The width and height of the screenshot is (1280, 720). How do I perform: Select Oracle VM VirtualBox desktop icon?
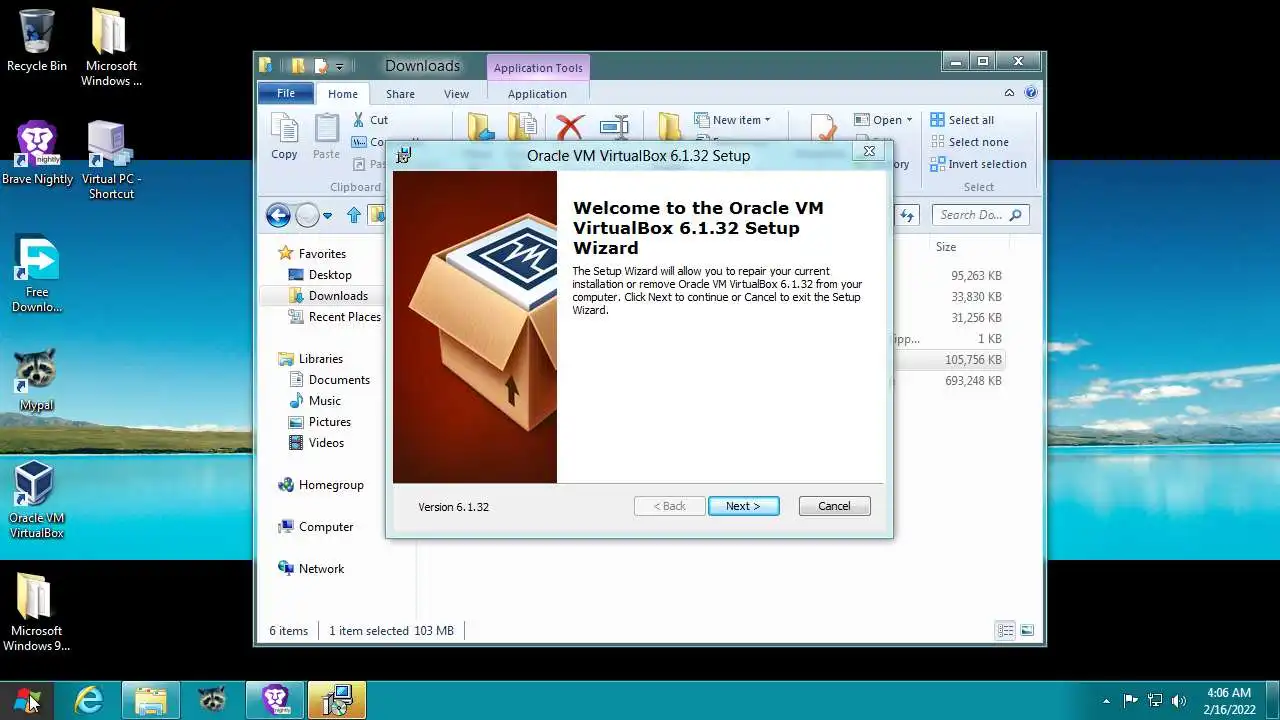click(x=37, y=499)
